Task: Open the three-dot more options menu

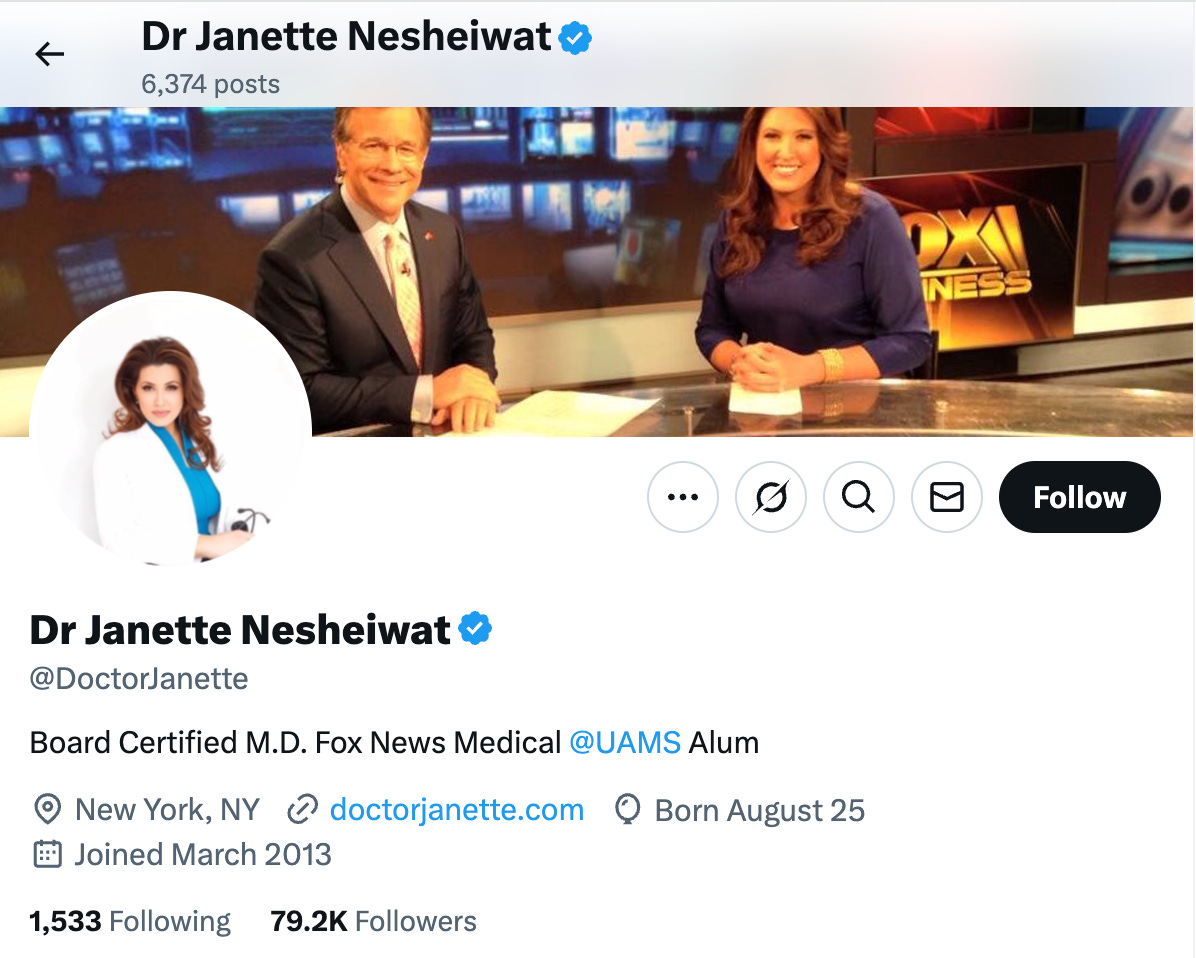Action: click(x=683, y=497)
